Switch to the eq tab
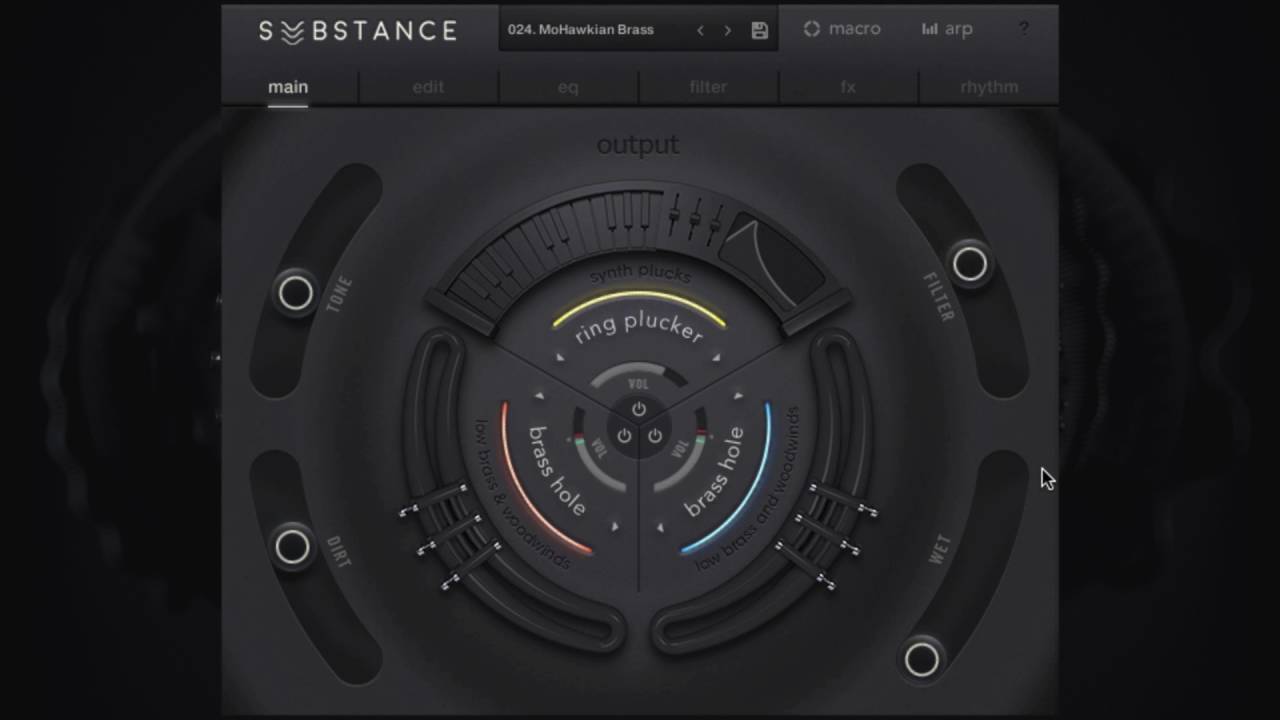The width and height of the screenshot is (1280, 720). click(568, 87)
